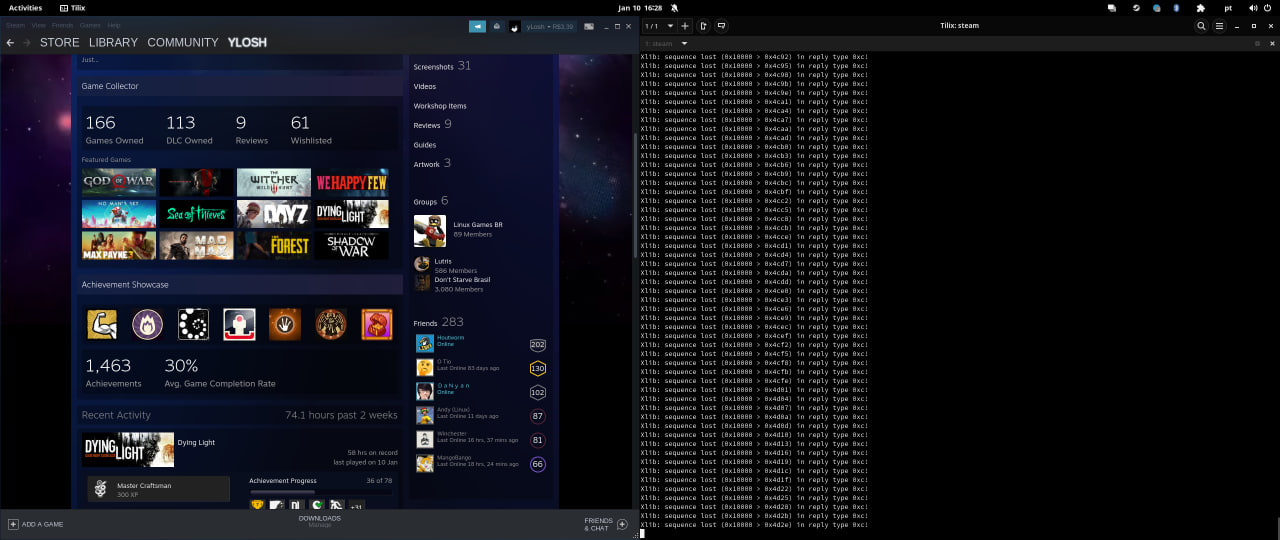Open the Help menu in Steam

(x=114, y=24)
